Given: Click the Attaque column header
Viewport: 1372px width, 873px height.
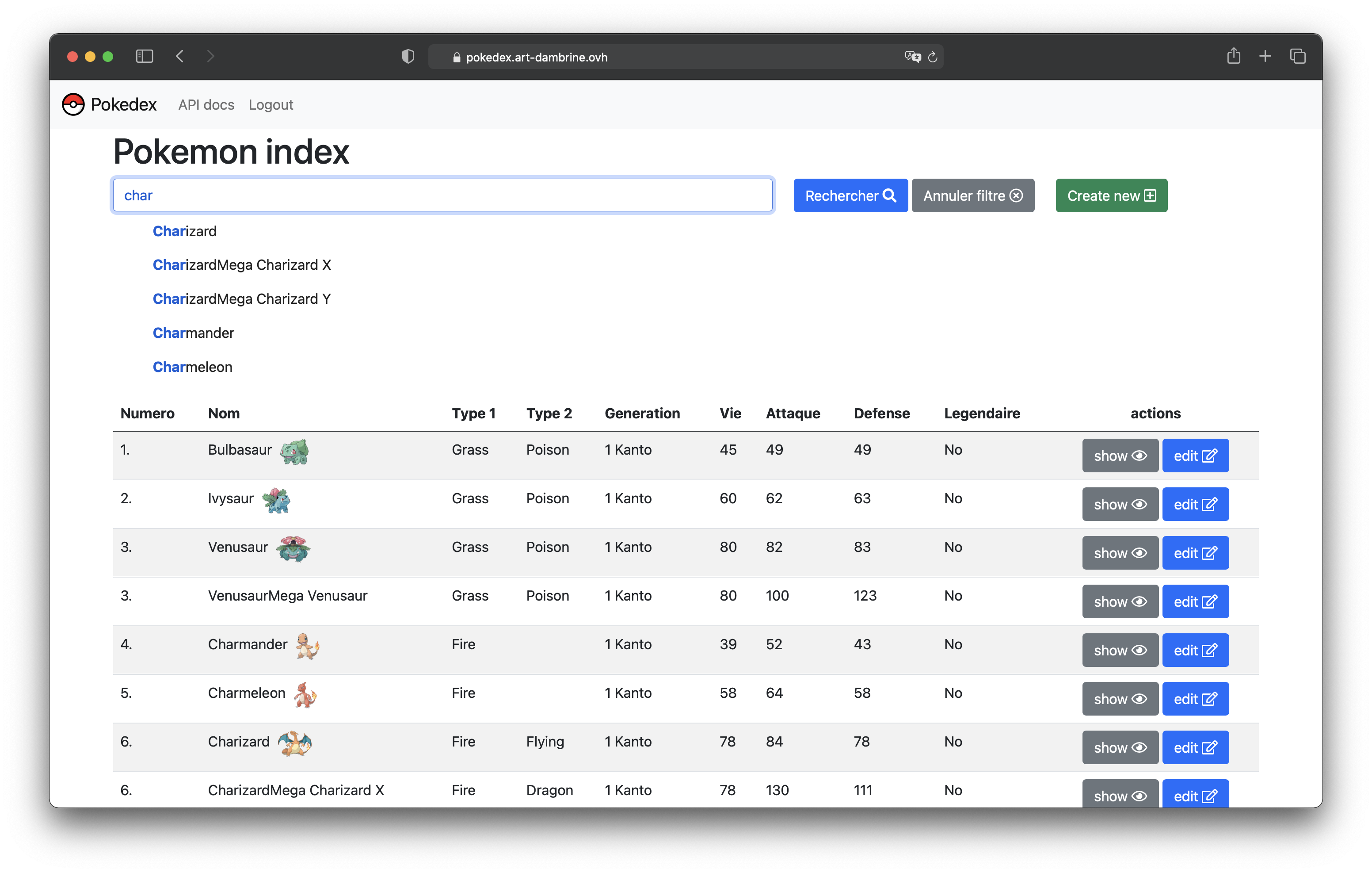Looking at the screenshot, I should pyautogui.click(x=793, y=414).
